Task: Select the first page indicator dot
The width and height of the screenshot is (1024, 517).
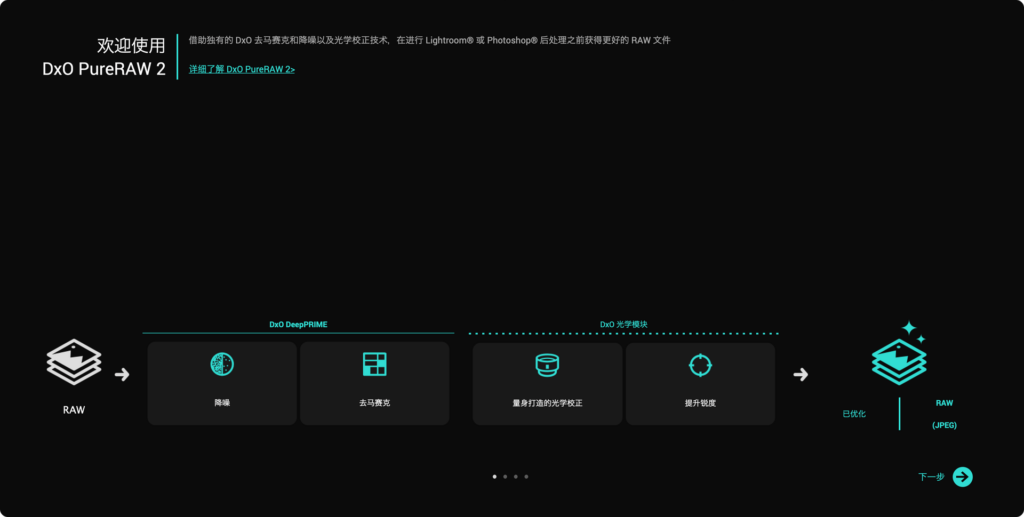Action: pos(494,477)
